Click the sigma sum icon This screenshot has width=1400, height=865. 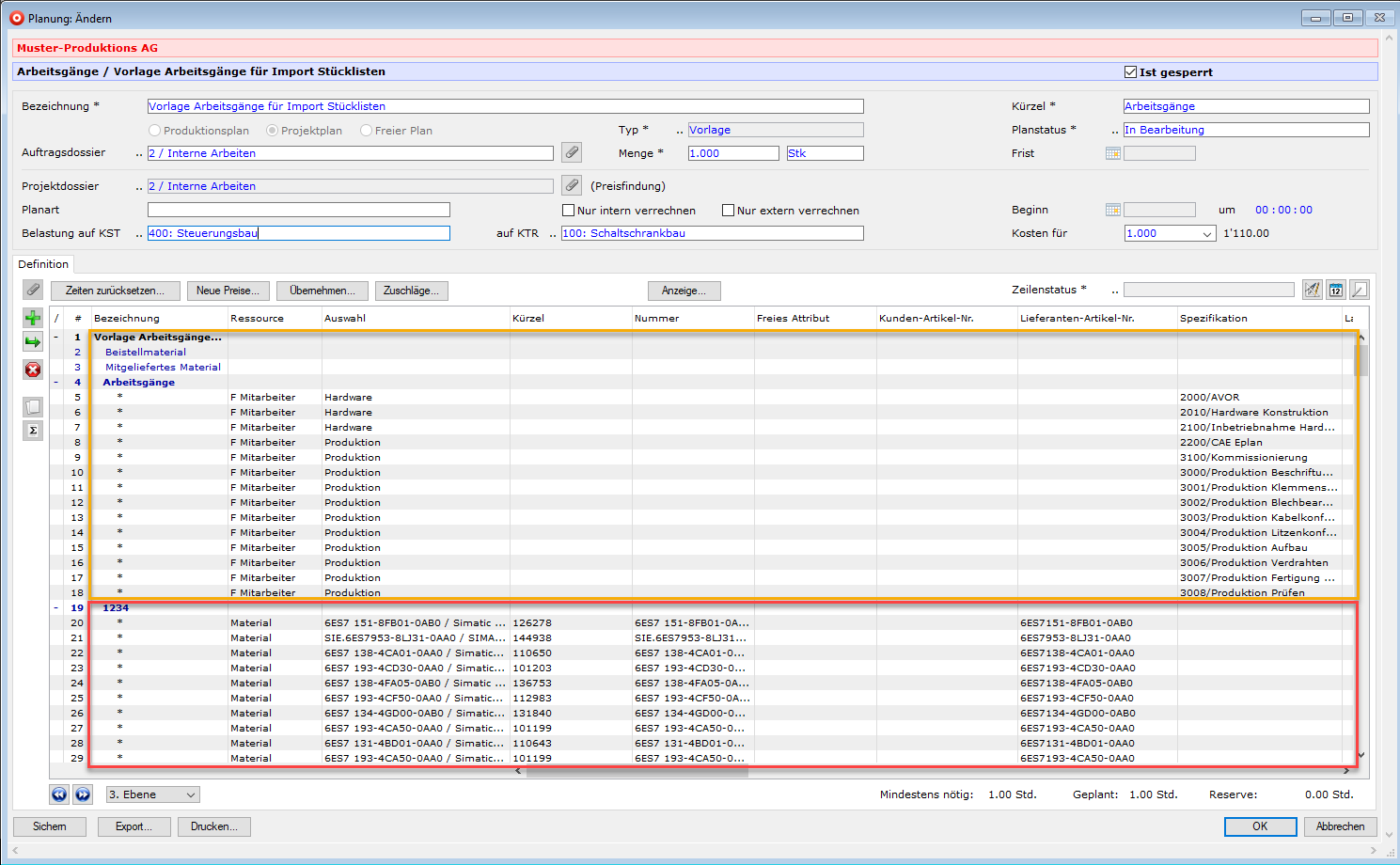pyautogui.click(x=33, y=431)
